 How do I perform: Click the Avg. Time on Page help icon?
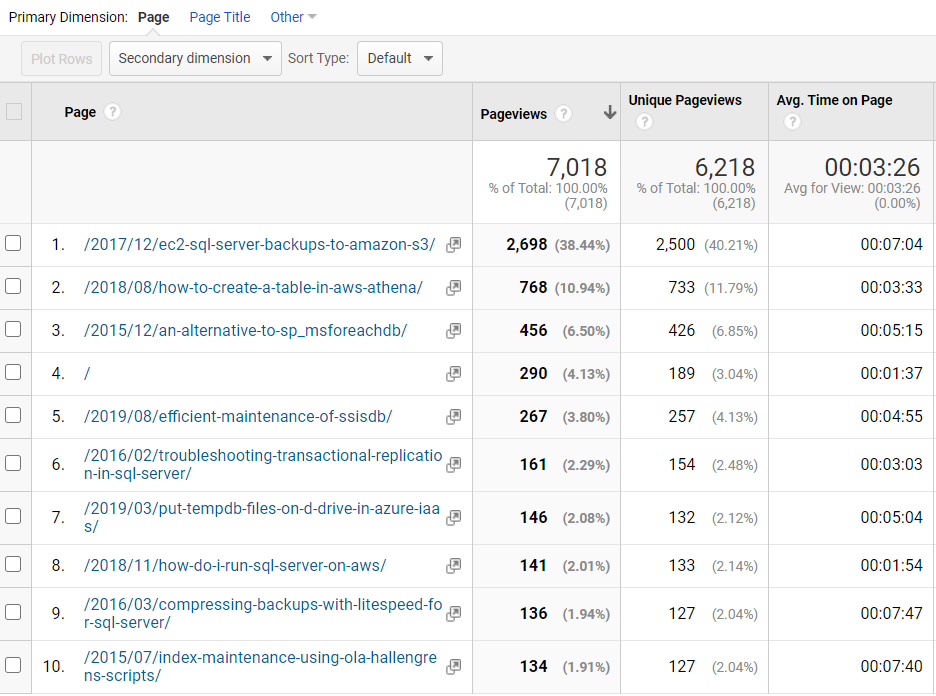(792, 121)
